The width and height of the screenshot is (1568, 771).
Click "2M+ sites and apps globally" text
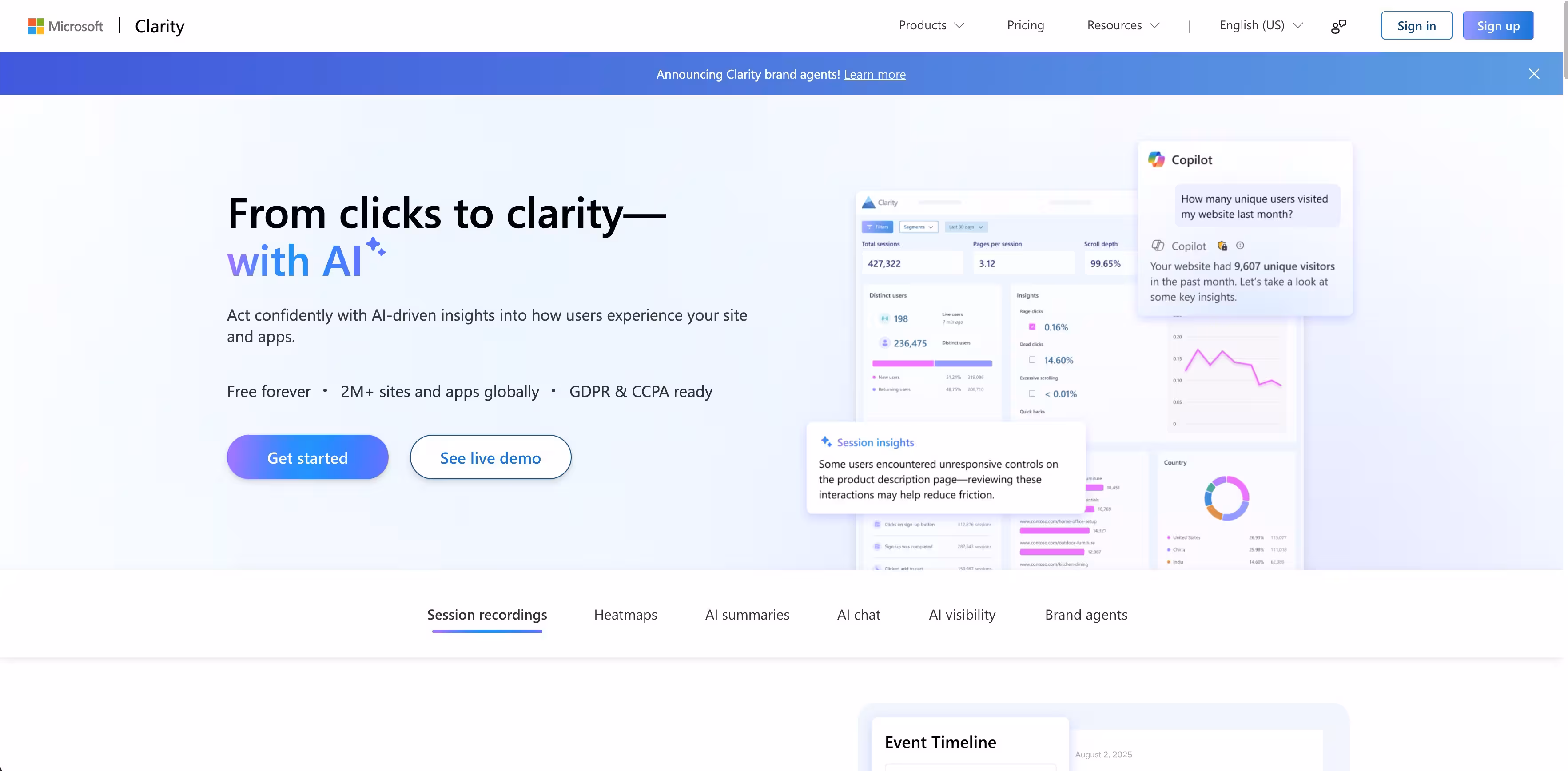coord(439,391)
